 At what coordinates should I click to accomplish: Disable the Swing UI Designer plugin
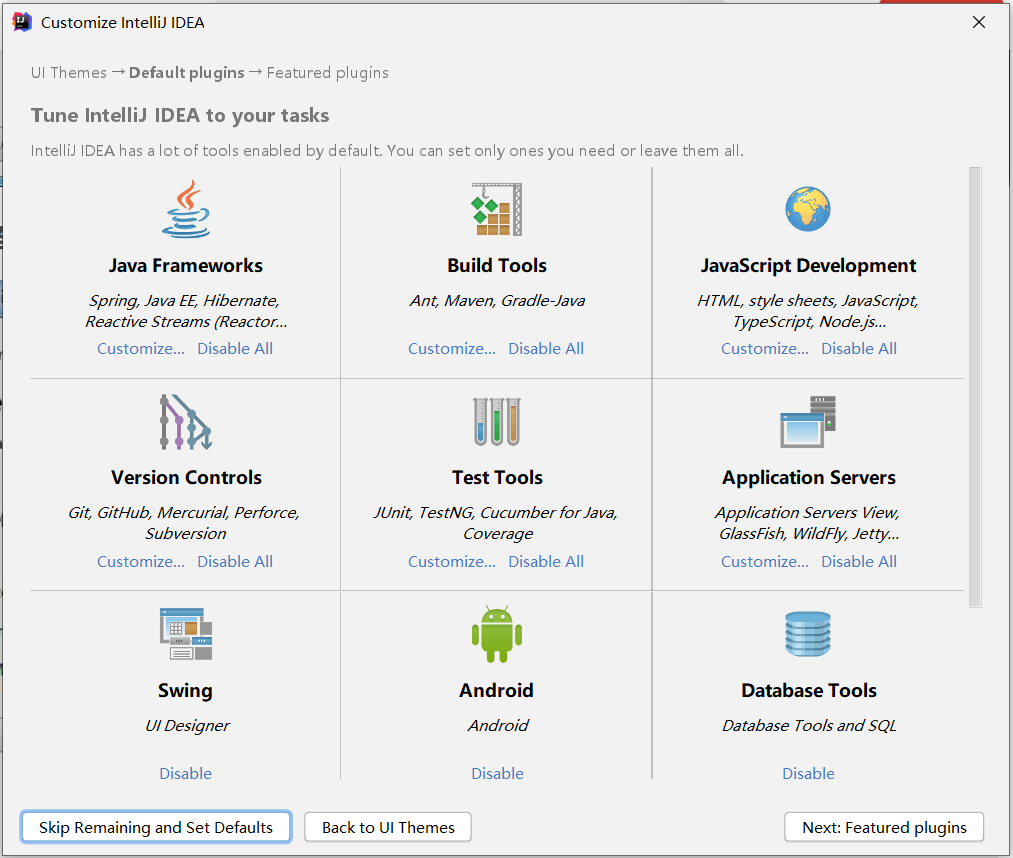coord(185,773)
